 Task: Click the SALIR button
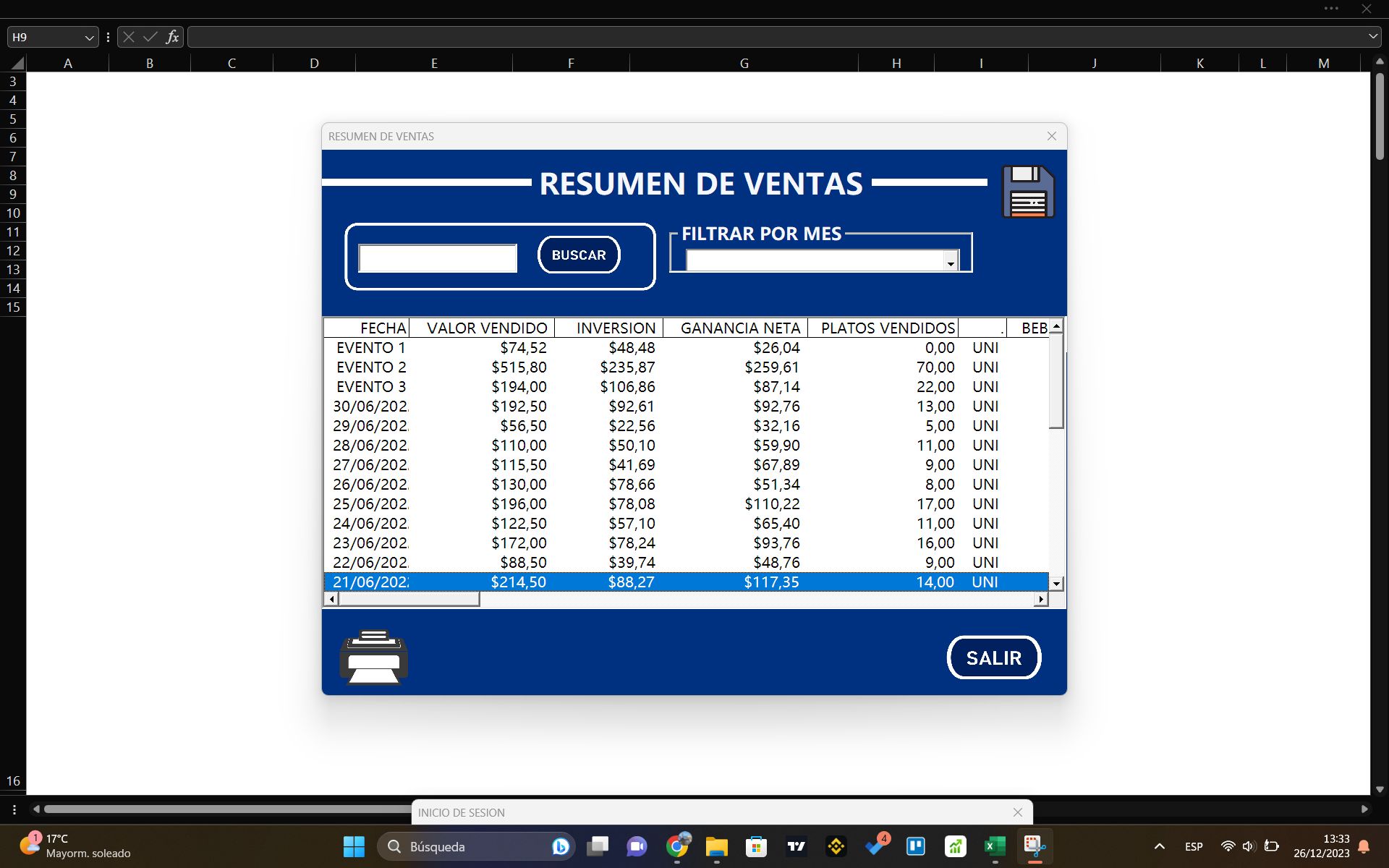coord(993,657)
